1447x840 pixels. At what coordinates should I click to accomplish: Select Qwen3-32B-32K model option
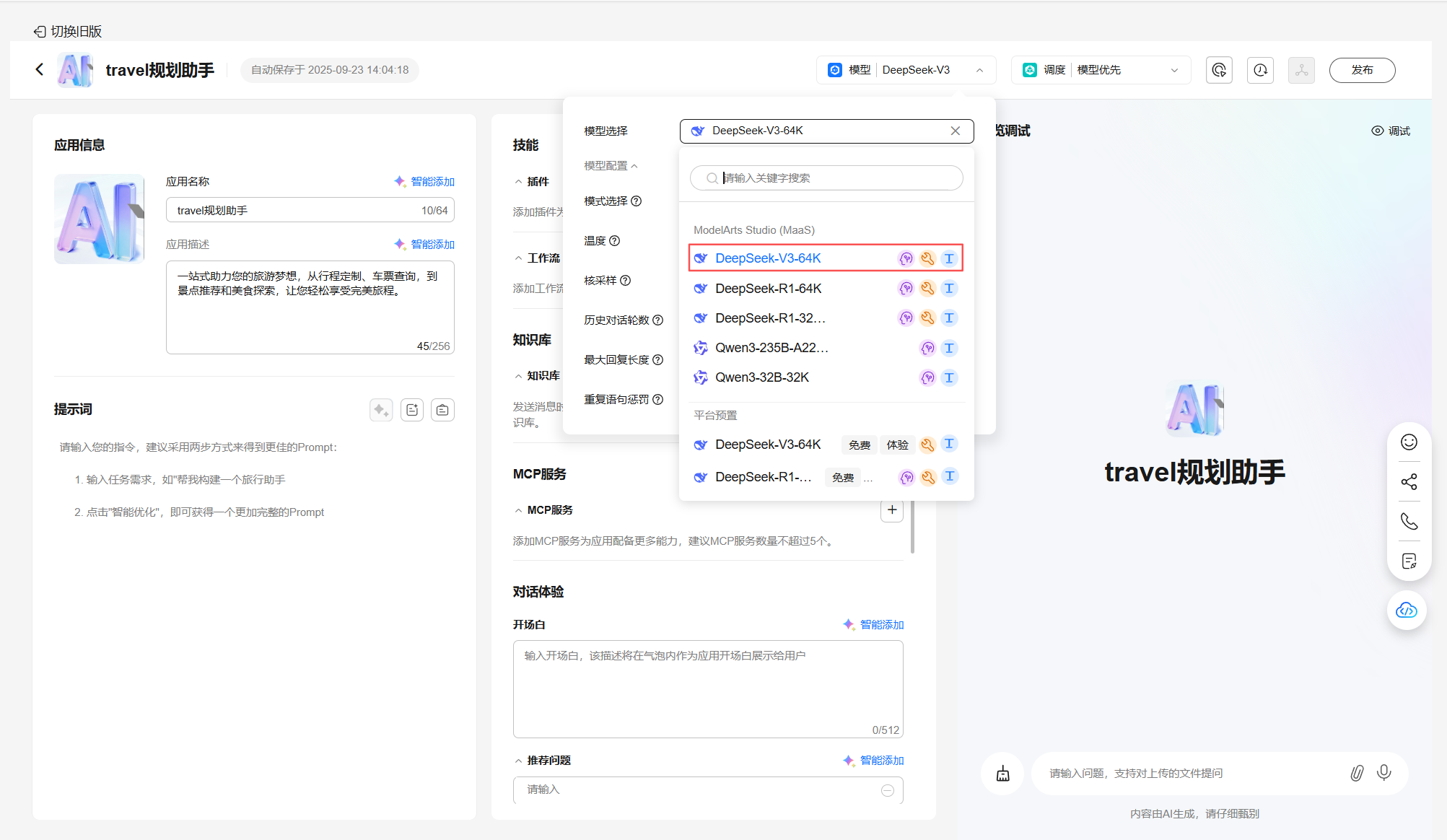click(761, 377)
